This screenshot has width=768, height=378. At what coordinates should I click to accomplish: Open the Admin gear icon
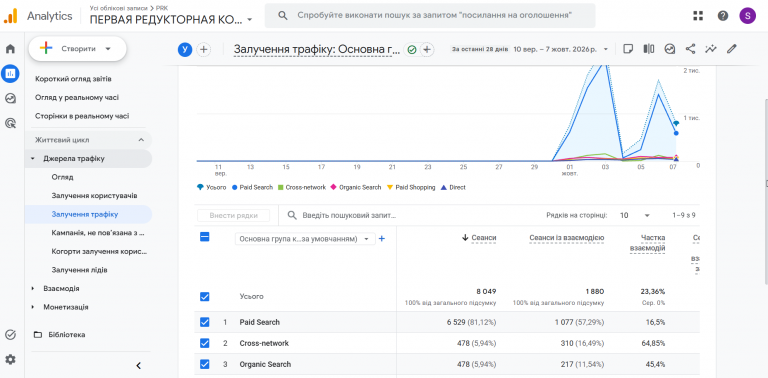10,359
